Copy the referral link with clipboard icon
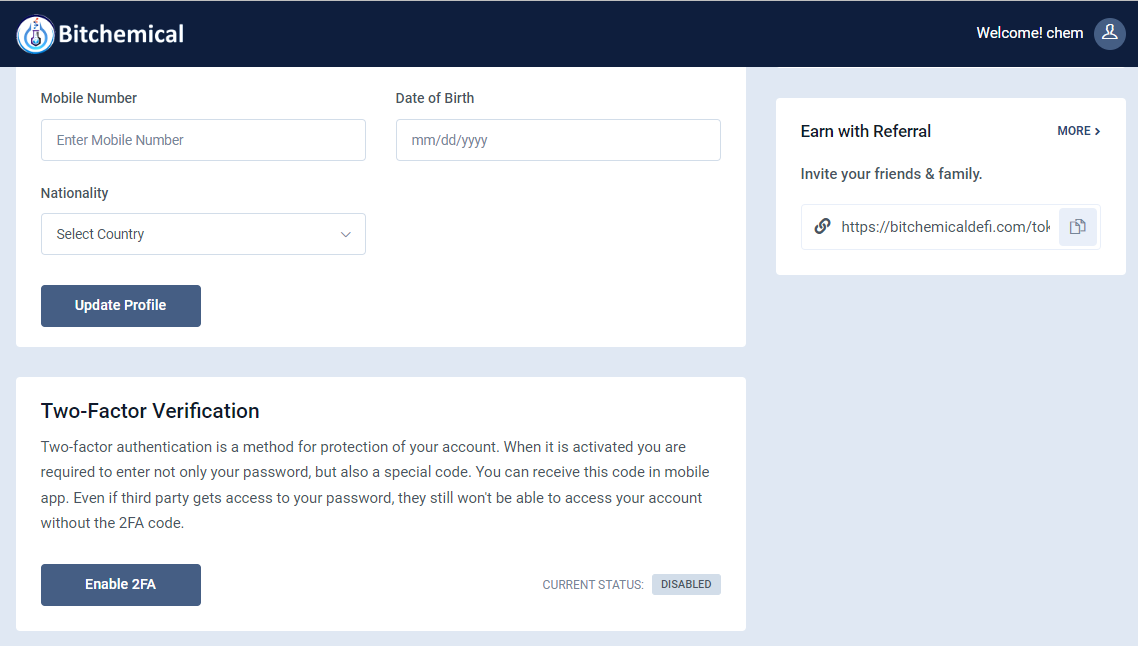The width and height of the screenshot is (1138, 646). click(1078, 226)
